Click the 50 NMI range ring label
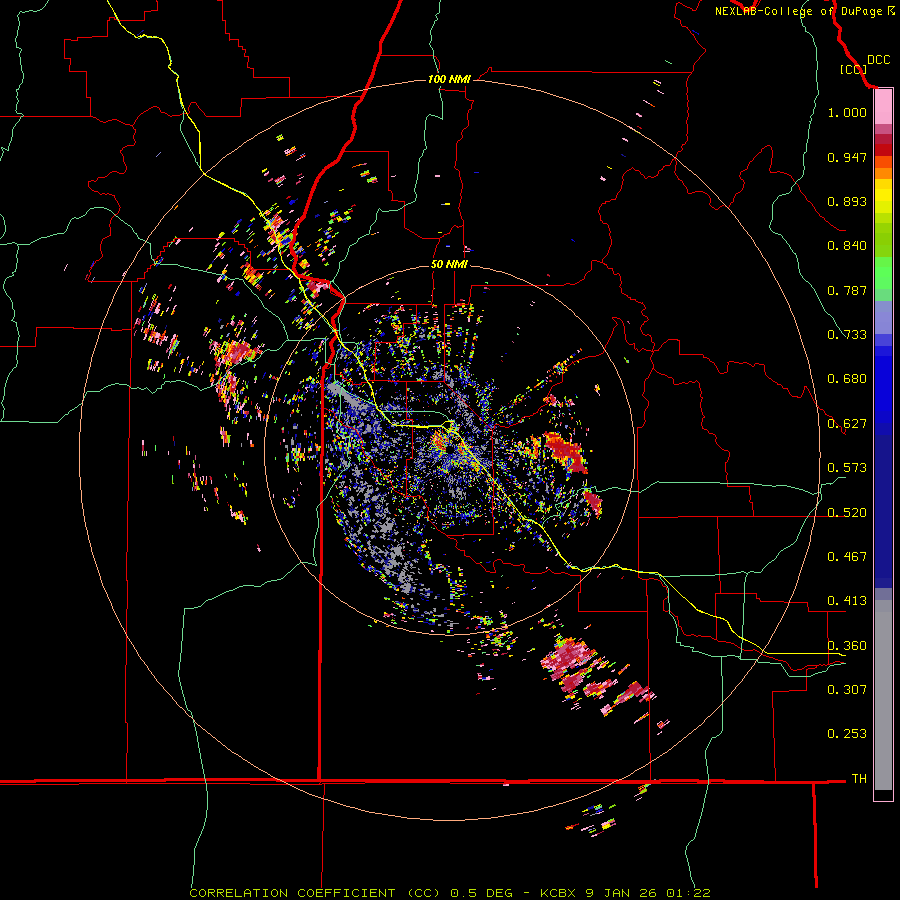The width and height of the screenshot is (900, 900). click(x=449, y=264)
